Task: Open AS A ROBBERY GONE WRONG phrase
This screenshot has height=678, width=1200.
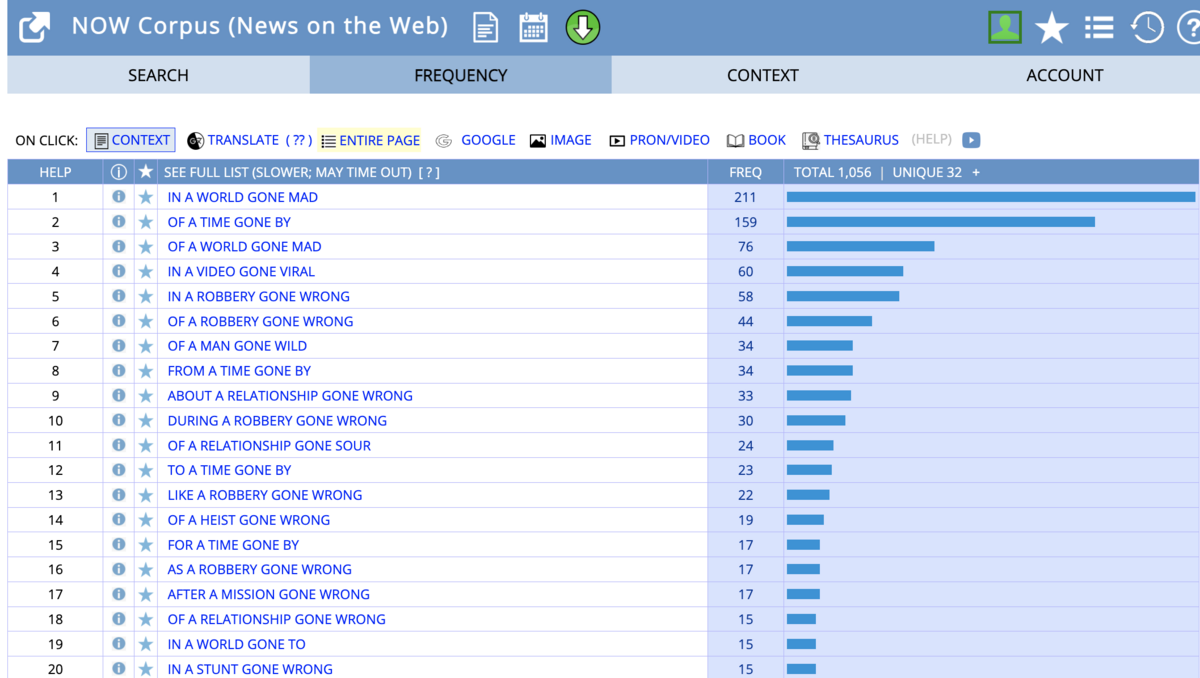Action: tap(260, 569)
